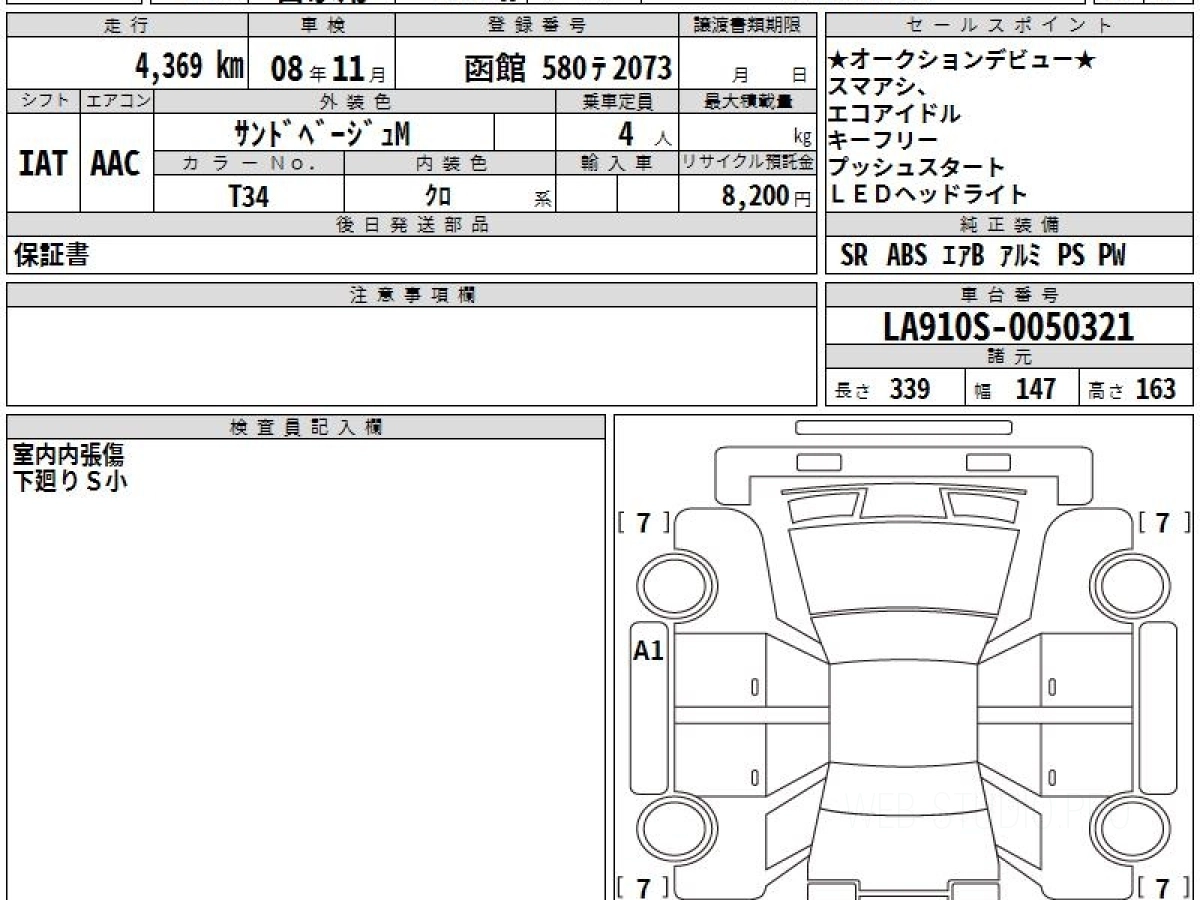Click the A1 damage mark on diagram

click(x=649, y=651)
